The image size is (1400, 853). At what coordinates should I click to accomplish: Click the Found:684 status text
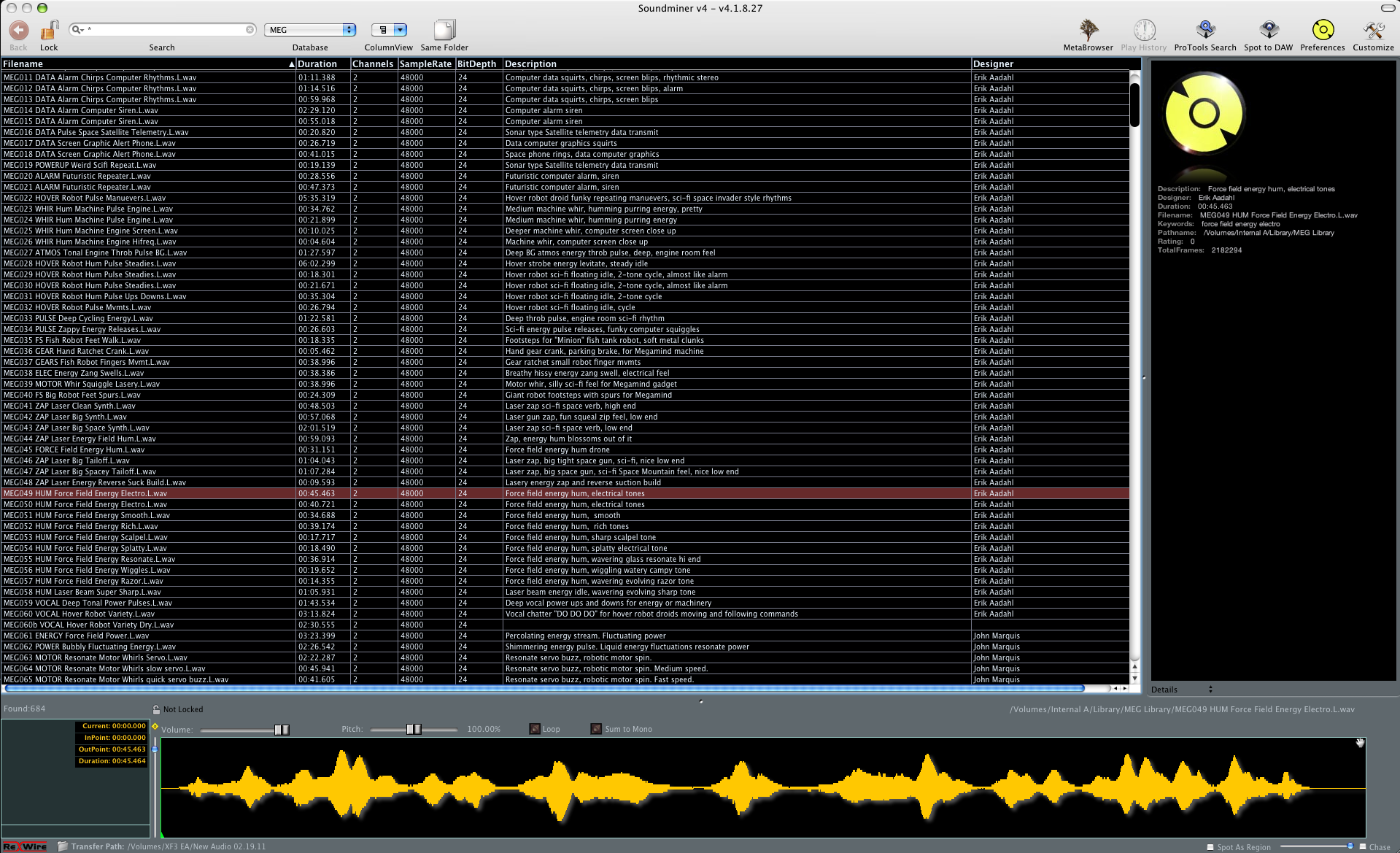coord(24,709)
